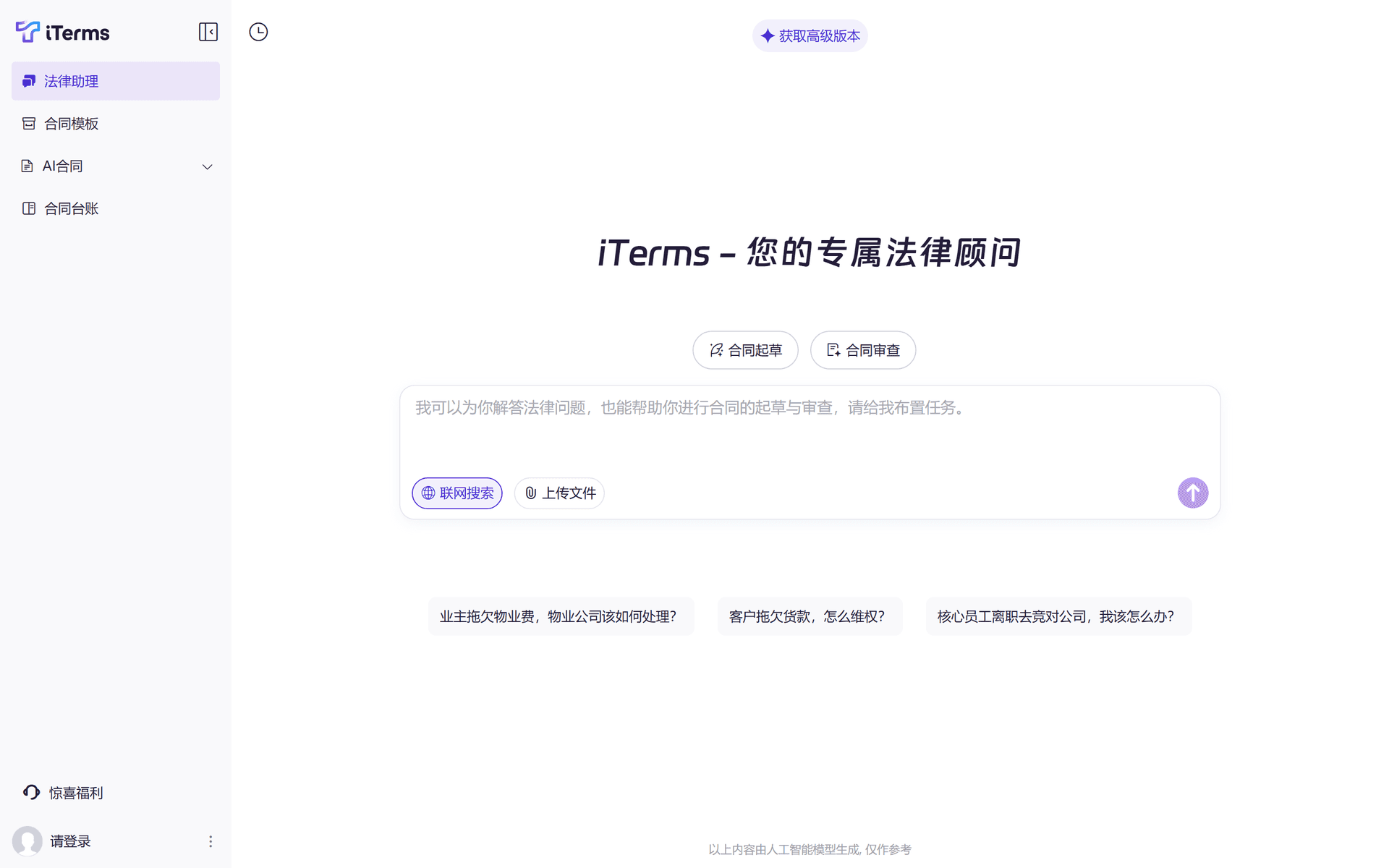Choose suggestion 客户拖欠货款，怎么维权?
This screenshot has width=1389, height=868.
pyautogui.click(x=810, y=616)
